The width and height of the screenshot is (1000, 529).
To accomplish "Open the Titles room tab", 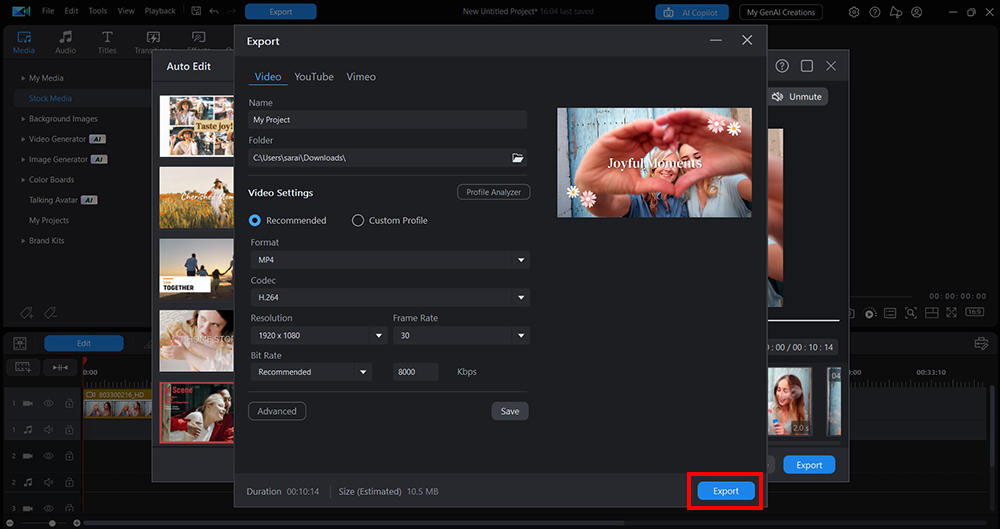I will pos(107,42).
